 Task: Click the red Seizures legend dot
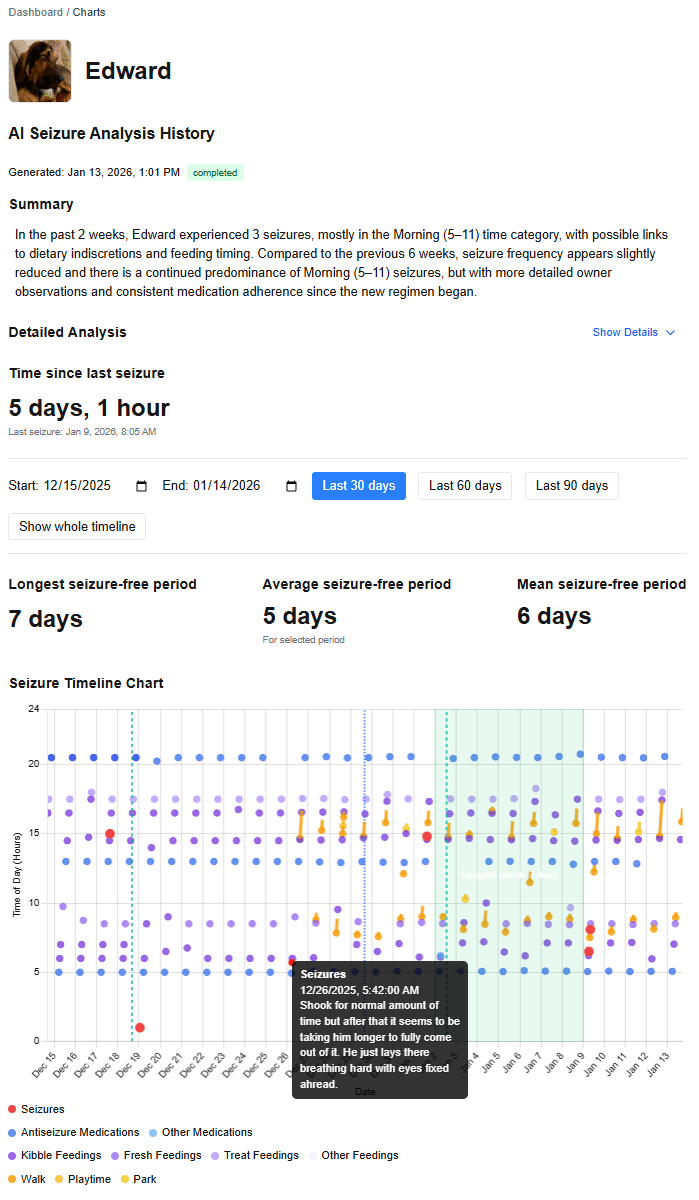tap(12, 1108)
